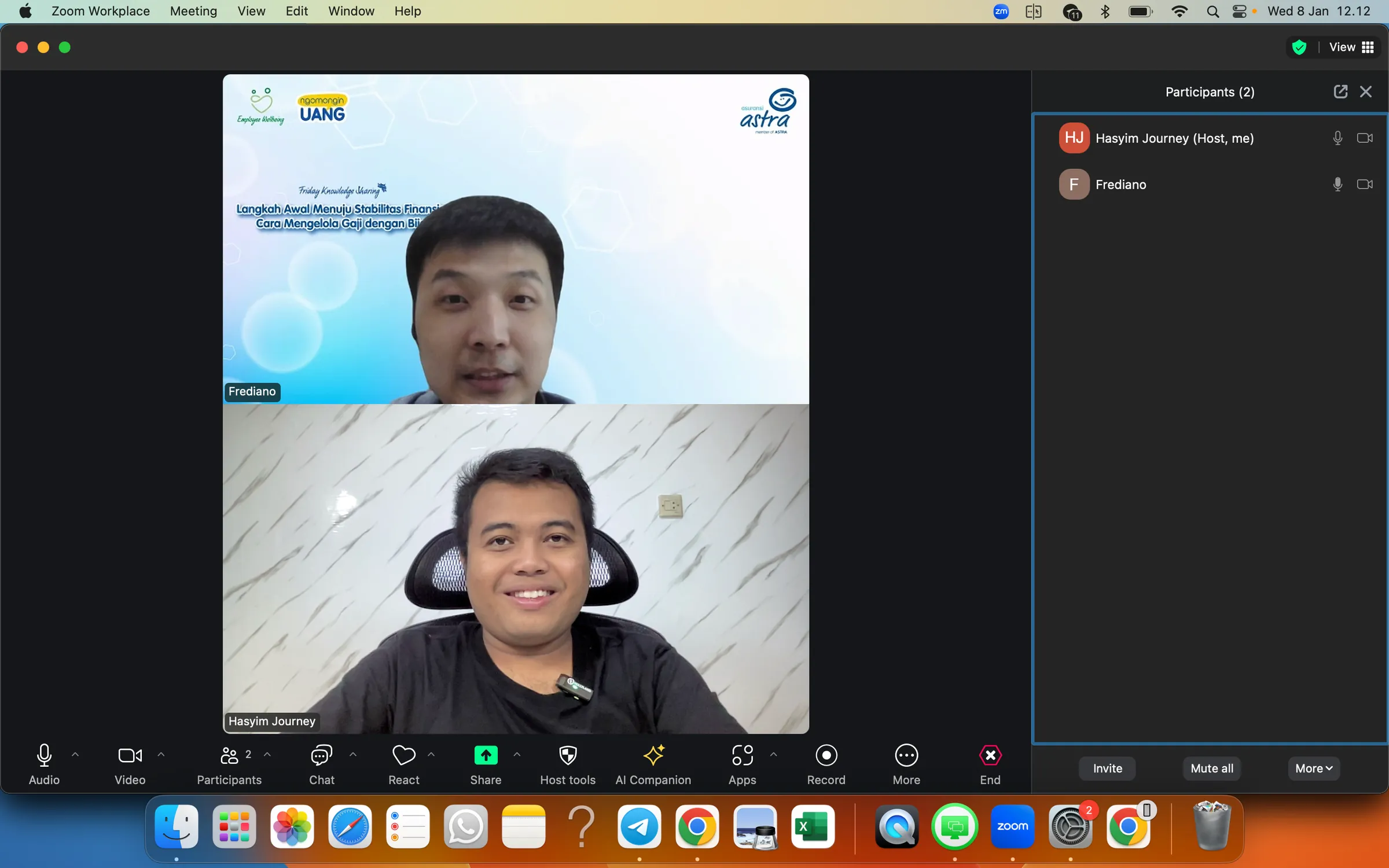
Task: Open the Window menu in menu bar
Action: (351, 11)
